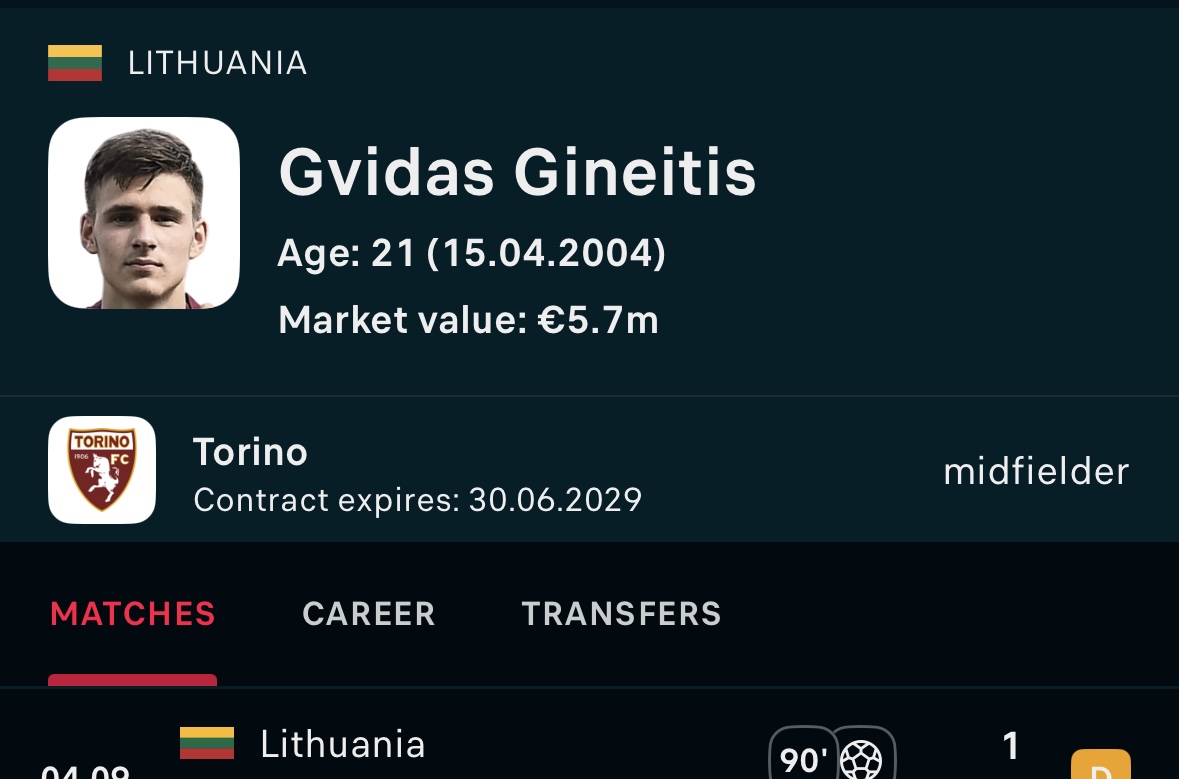
Task: Open the Torino FC club crest
Action: click(x=102, y=470)
